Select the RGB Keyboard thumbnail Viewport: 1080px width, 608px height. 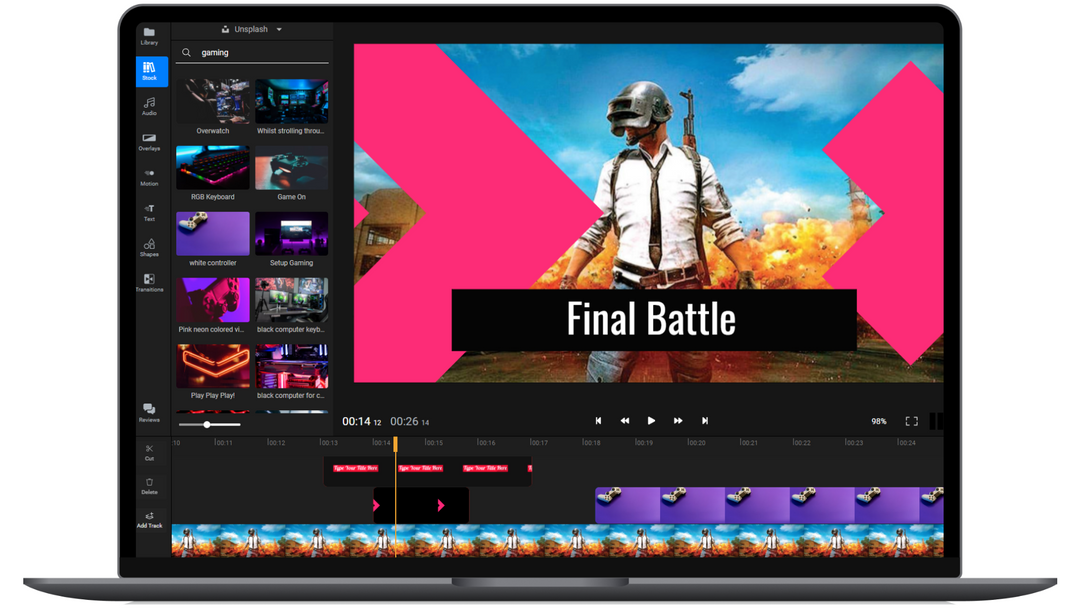[x=213, y=167]
